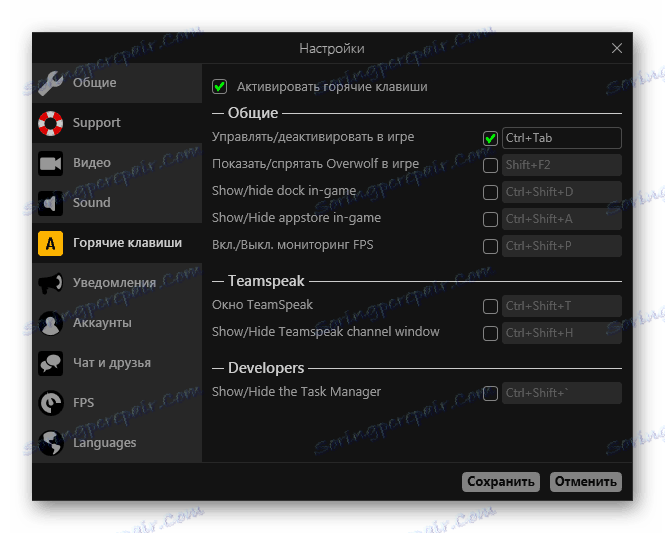The width and height of the screenshot is (665, 533).
Task: Click the Teamspeak section heading
Action: 266,281
